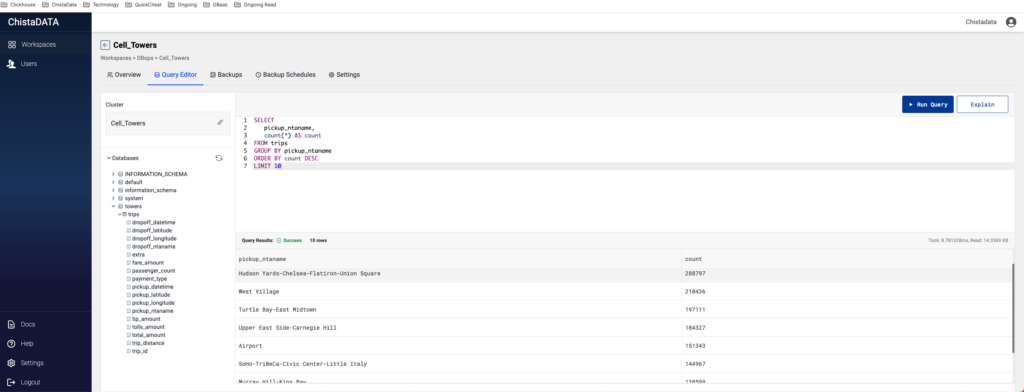Expand the lowercase information_schema node
Viewport: 1024px width, 392px height.
coord(113,190)
